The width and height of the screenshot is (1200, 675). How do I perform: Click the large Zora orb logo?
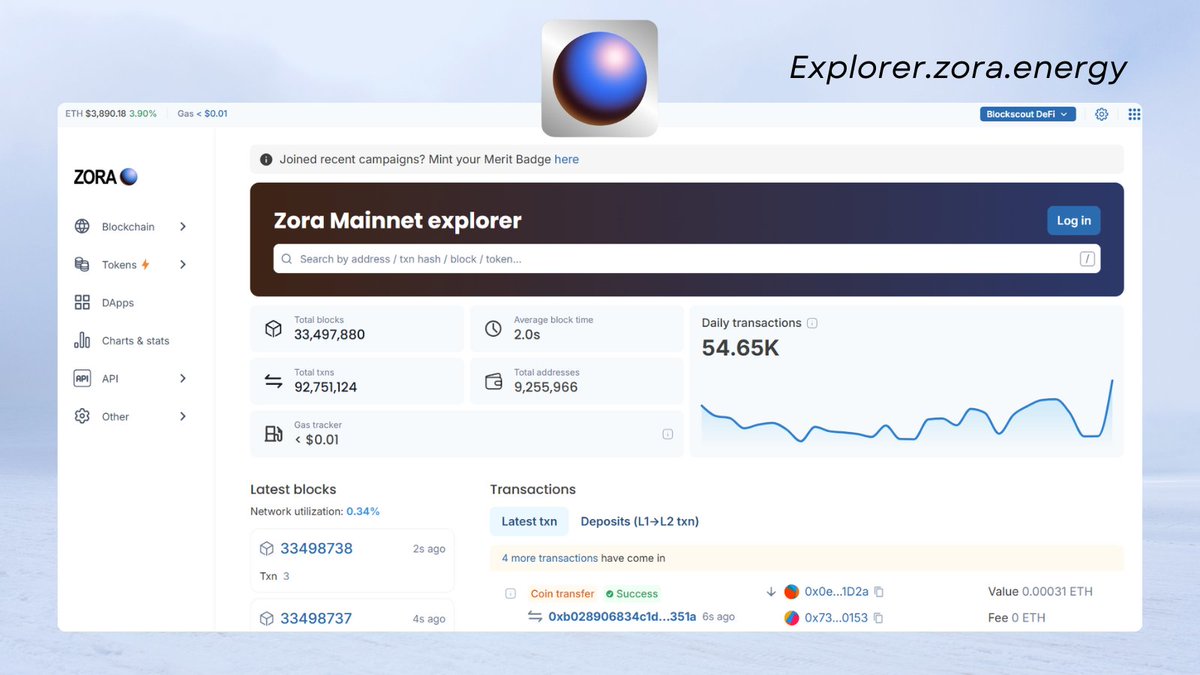(x=600, y=78)
